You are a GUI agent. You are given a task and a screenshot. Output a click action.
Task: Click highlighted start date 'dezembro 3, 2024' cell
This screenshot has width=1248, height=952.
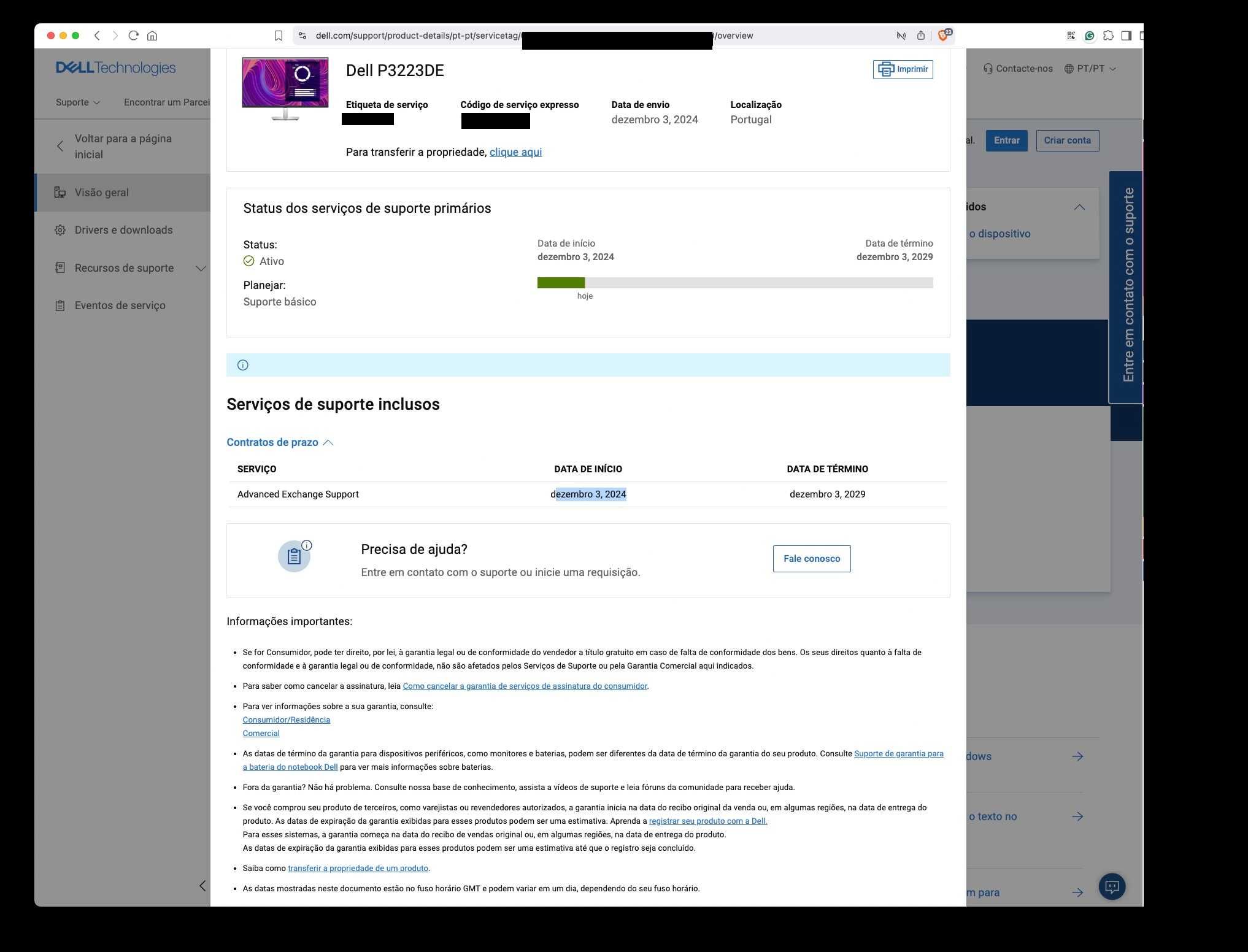pos(588,494)
